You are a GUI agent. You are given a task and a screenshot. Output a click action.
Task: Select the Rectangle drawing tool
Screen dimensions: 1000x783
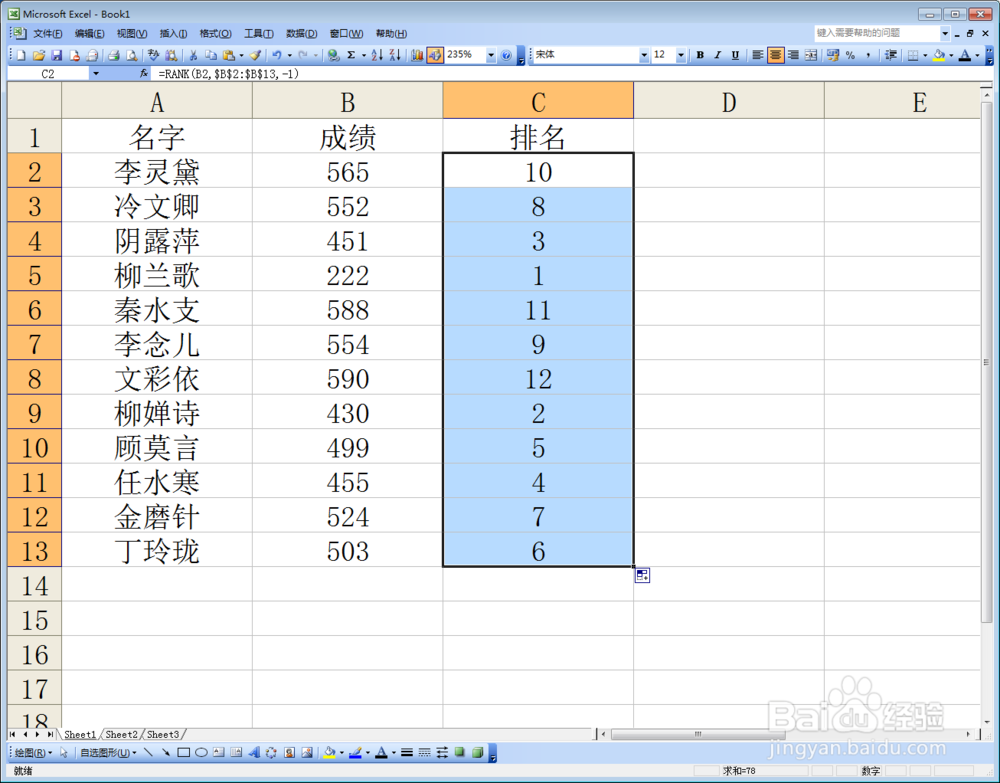[184, 752]
